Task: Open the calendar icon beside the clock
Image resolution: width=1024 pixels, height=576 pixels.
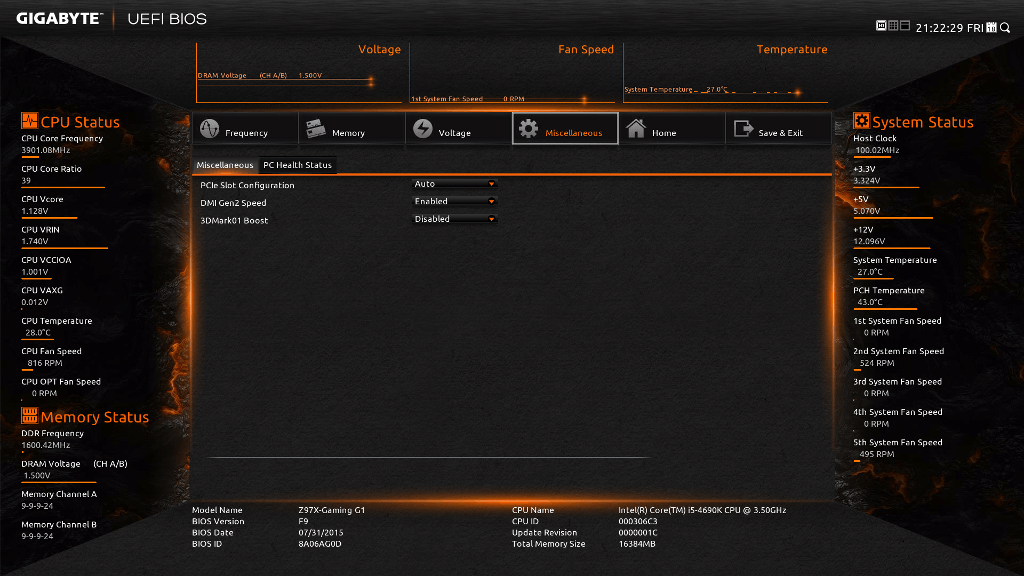Action: click(991, 27)
